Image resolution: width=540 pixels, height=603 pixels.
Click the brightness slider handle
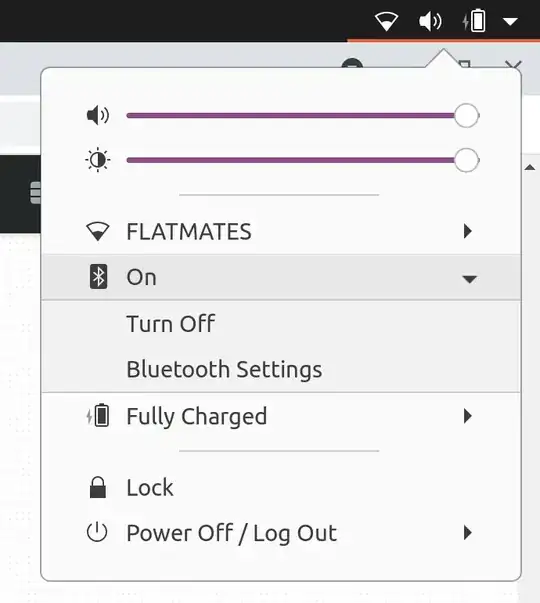(x=467, y=160)
